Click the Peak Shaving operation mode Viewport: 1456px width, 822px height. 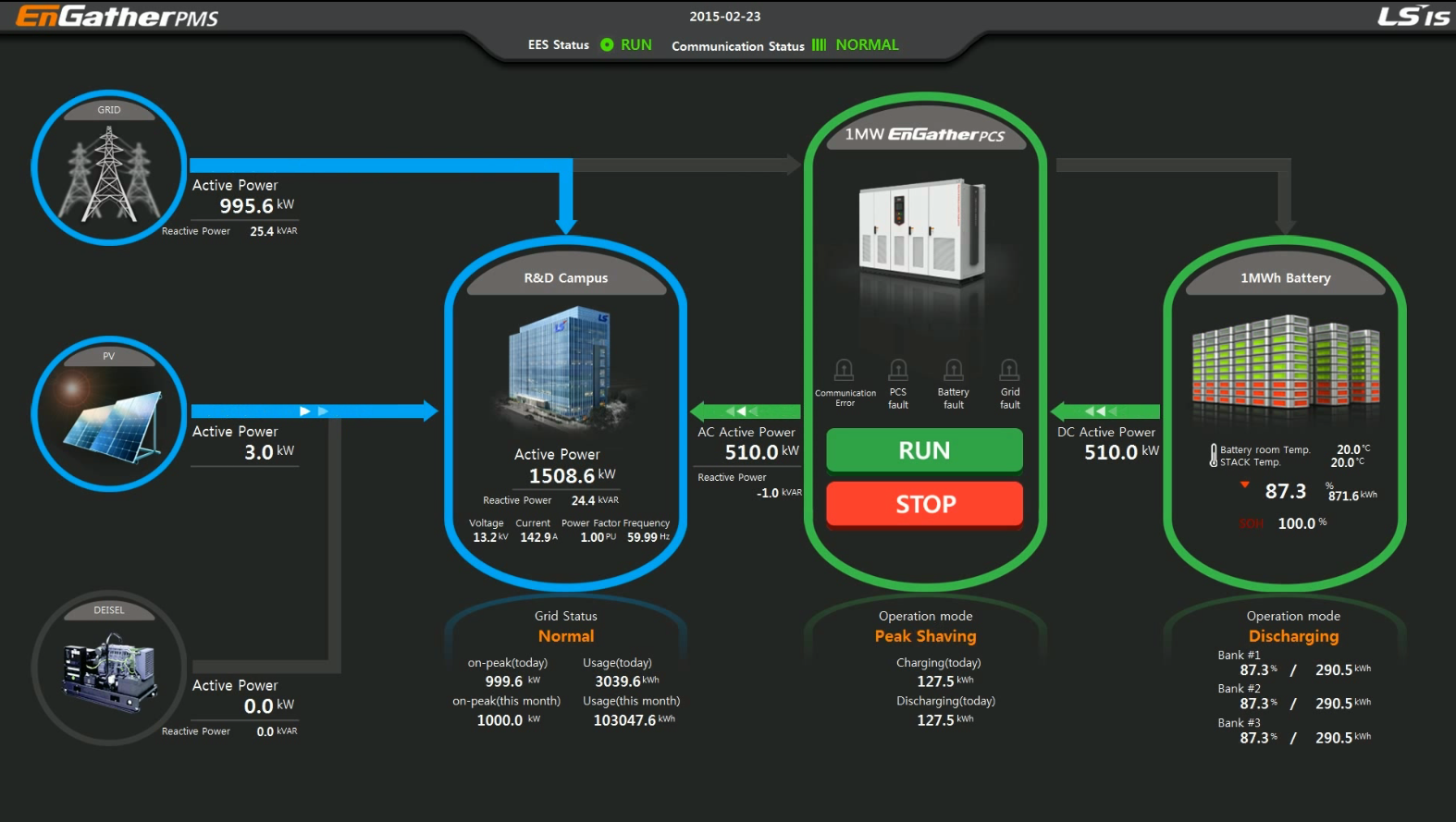pos(925,636)
